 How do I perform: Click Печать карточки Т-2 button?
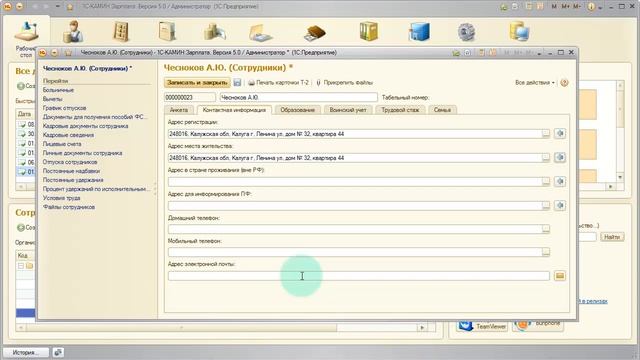(279, 82)
